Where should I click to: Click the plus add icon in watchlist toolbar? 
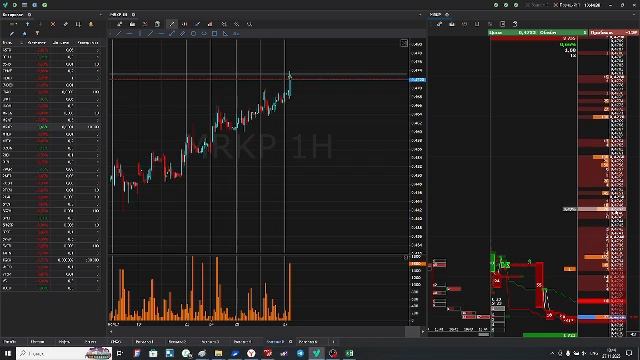pos(27,24)
